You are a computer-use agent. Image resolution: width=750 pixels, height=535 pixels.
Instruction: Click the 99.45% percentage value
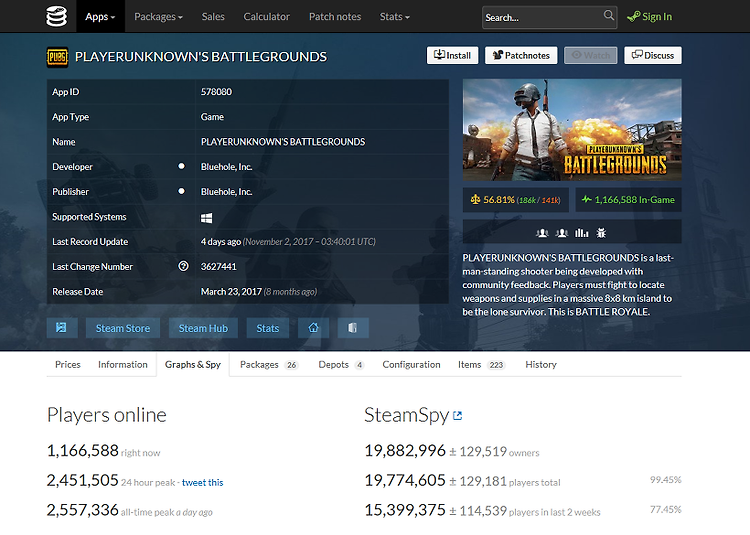click(x=665, y=480)
